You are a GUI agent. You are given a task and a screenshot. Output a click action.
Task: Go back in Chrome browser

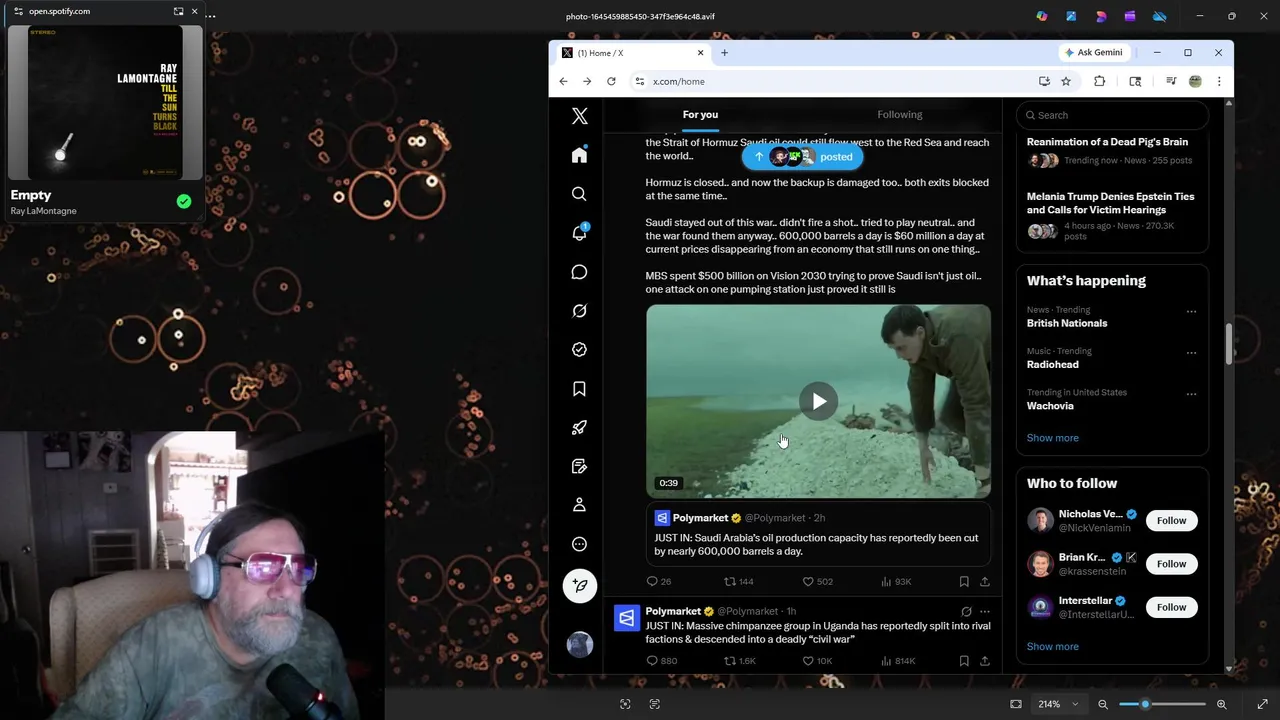point(563,81)
